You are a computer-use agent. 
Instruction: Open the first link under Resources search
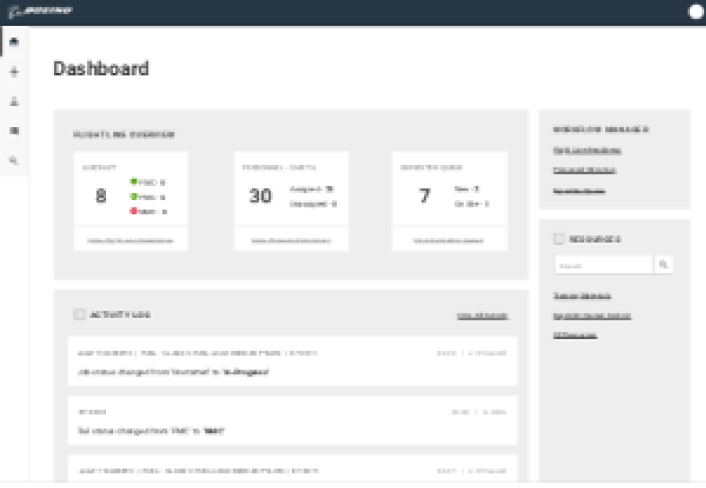pyautogui.click(x=582, y=296)
